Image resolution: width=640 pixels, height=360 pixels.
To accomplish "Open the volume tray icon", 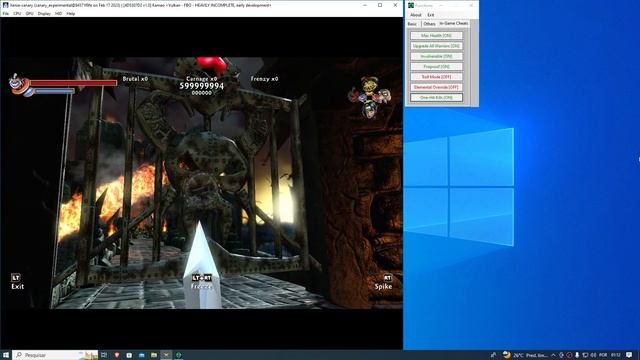I will pyautogui.click(x=593, y=355).
